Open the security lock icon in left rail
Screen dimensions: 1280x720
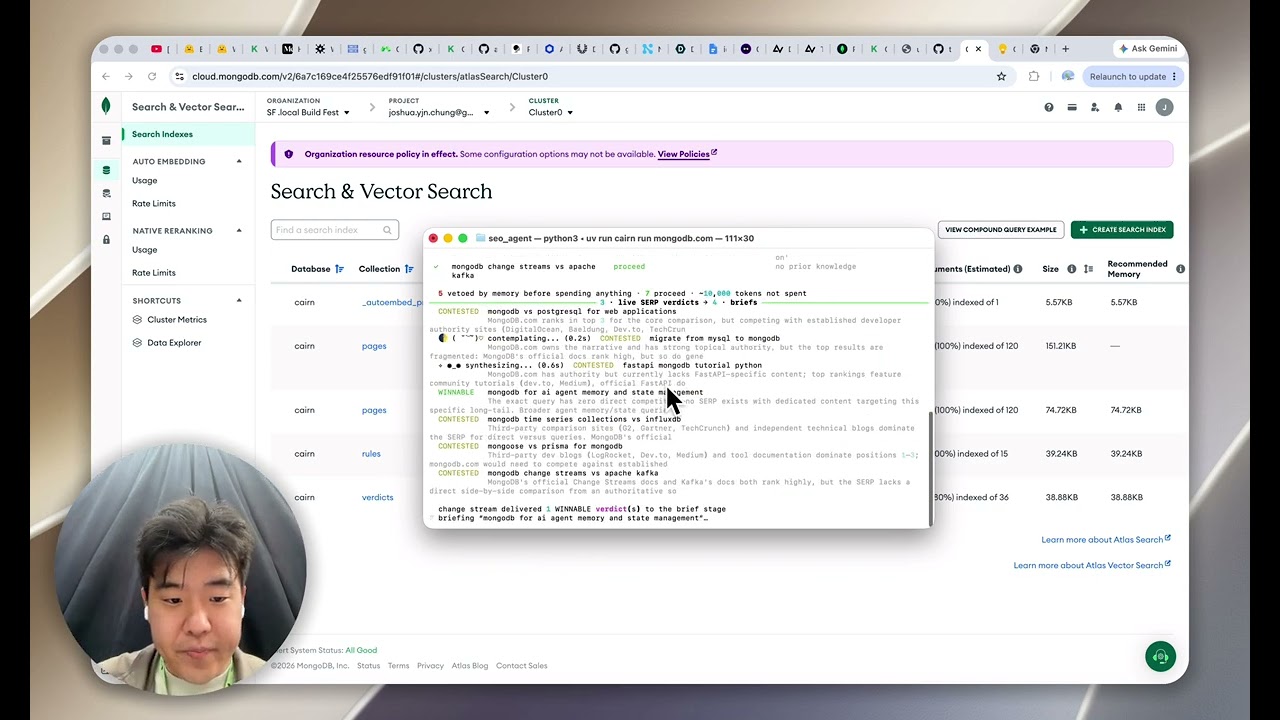(x=106, y=240)
